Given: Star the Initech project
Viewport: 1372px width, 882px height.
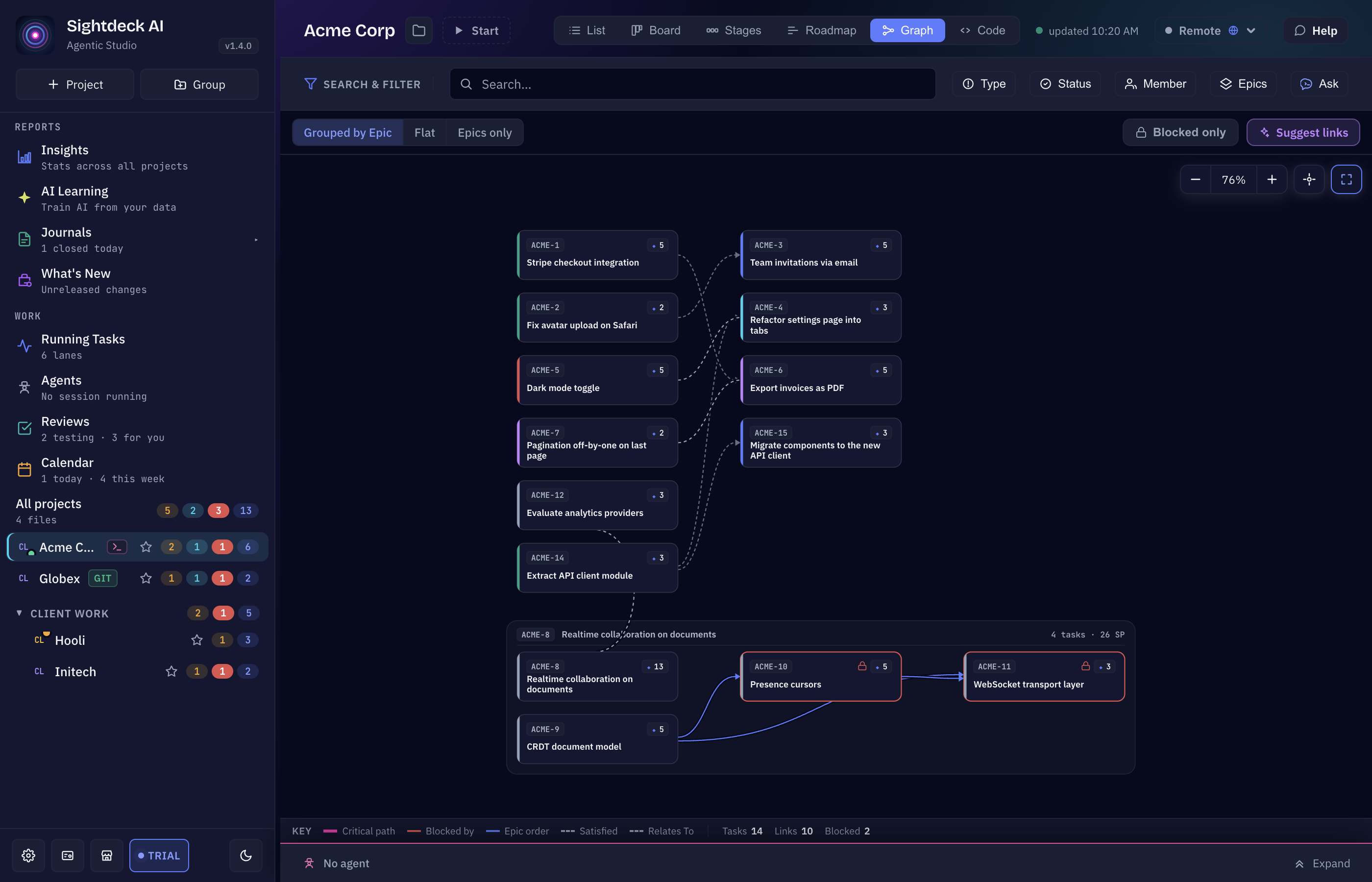Looking at the screenshot, I should 171,671.
